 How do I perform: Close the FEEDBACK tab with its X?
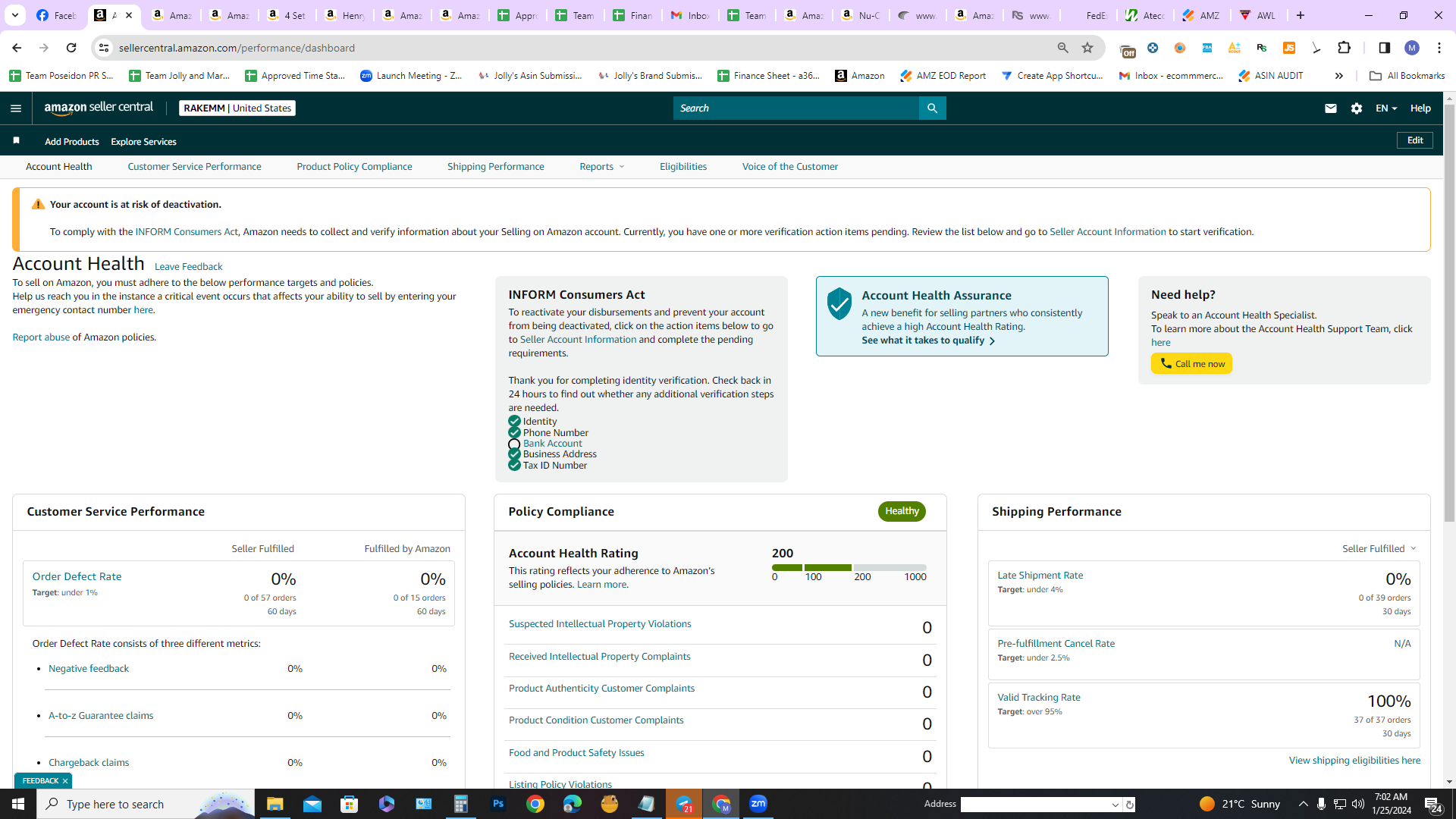65,781
